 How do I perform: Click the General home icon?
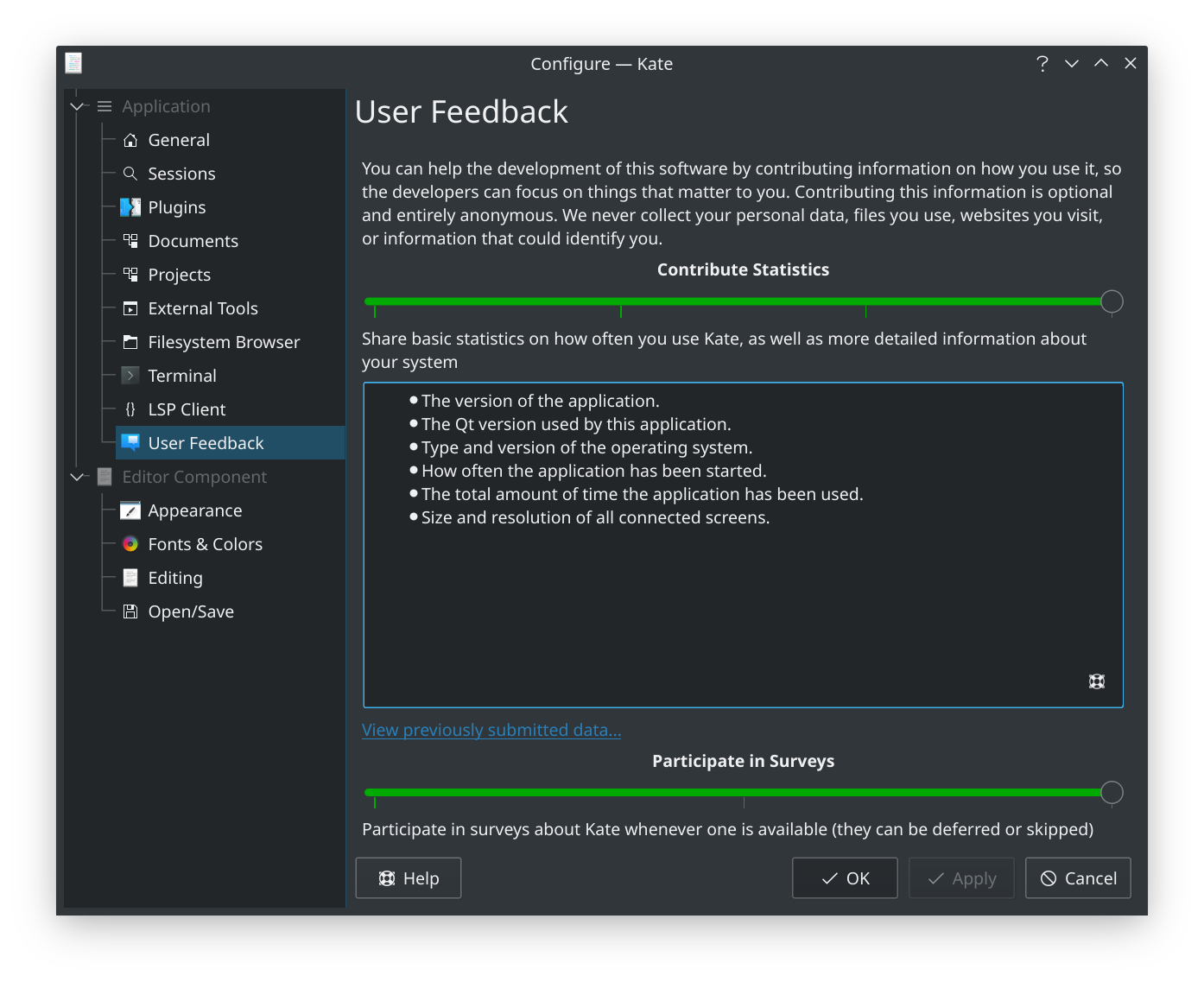(x=130, y=140)
